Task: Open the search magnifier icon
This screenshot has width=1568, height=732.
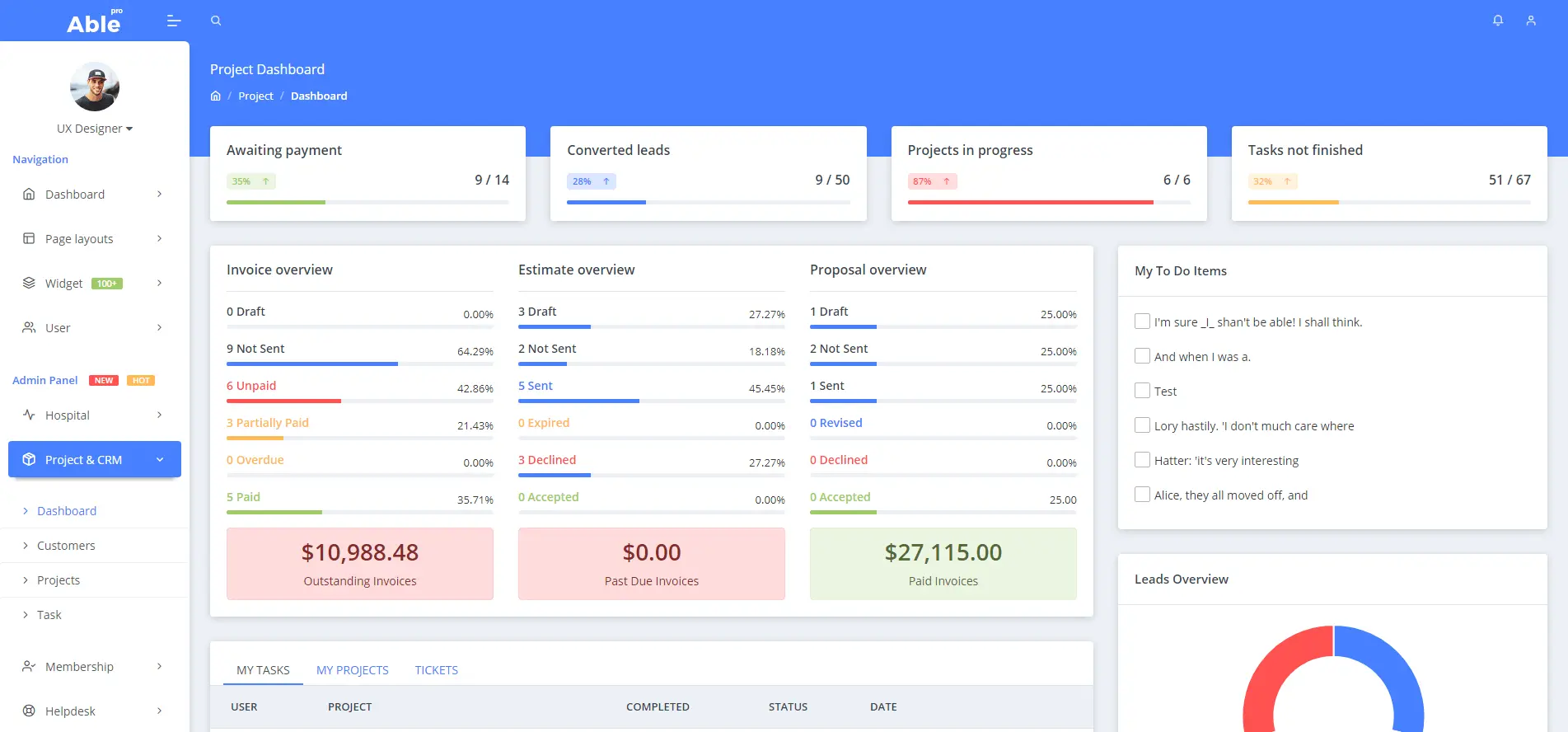Action: (216, 21)
